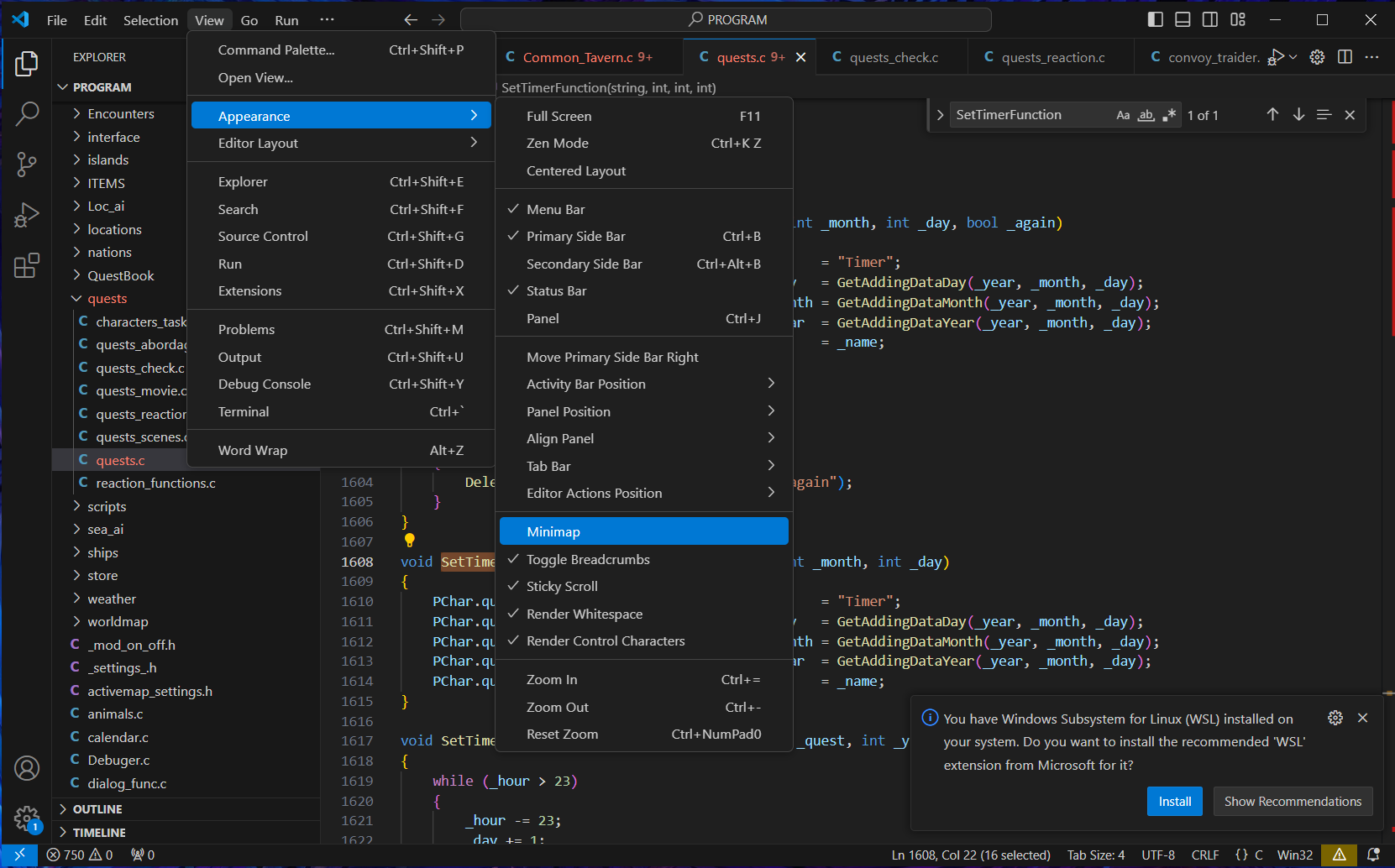Click the Search icon in activity bar
1395x868 pixels.
pos(27,114)
